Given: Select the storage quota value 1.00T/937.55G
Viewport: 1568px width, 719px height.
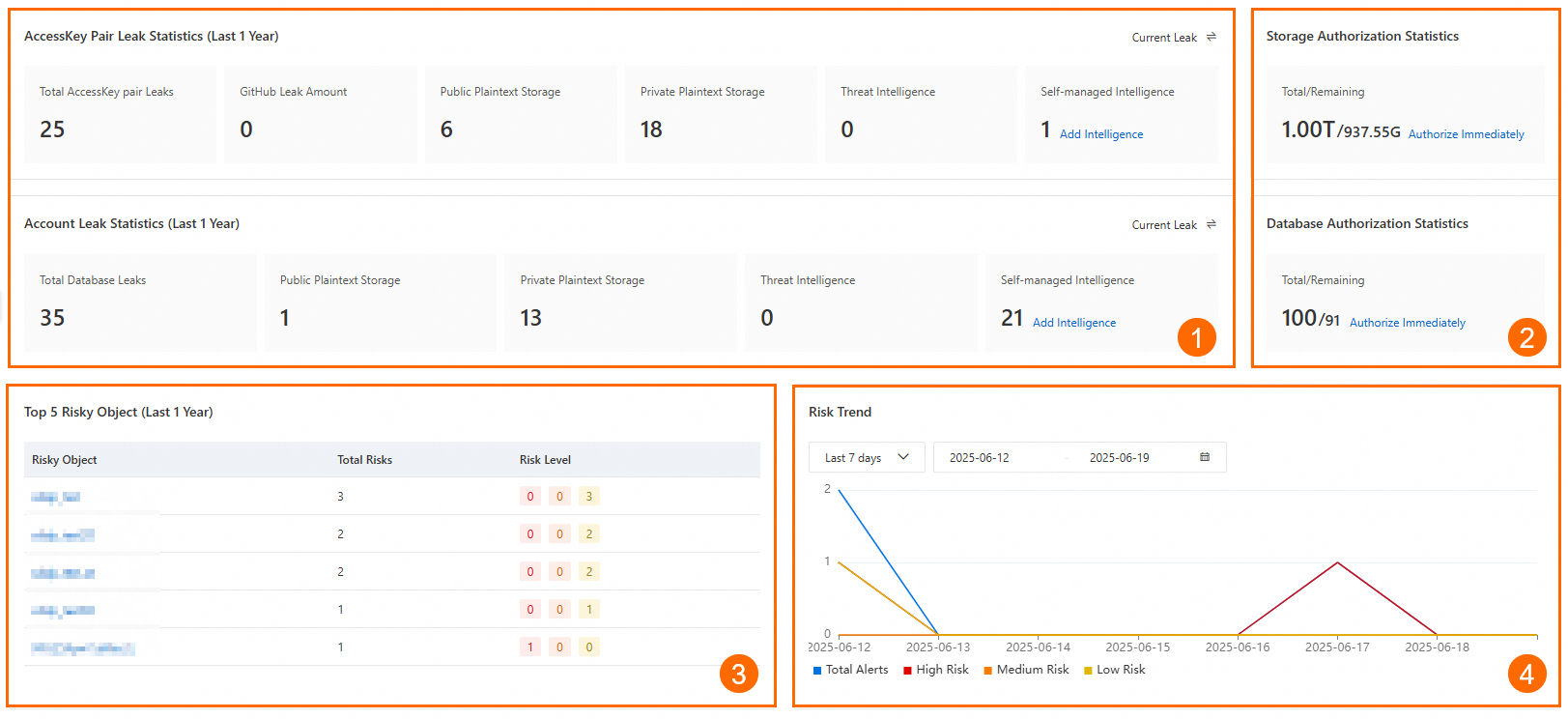Looking at the screenshot, I should point(1341,129).
